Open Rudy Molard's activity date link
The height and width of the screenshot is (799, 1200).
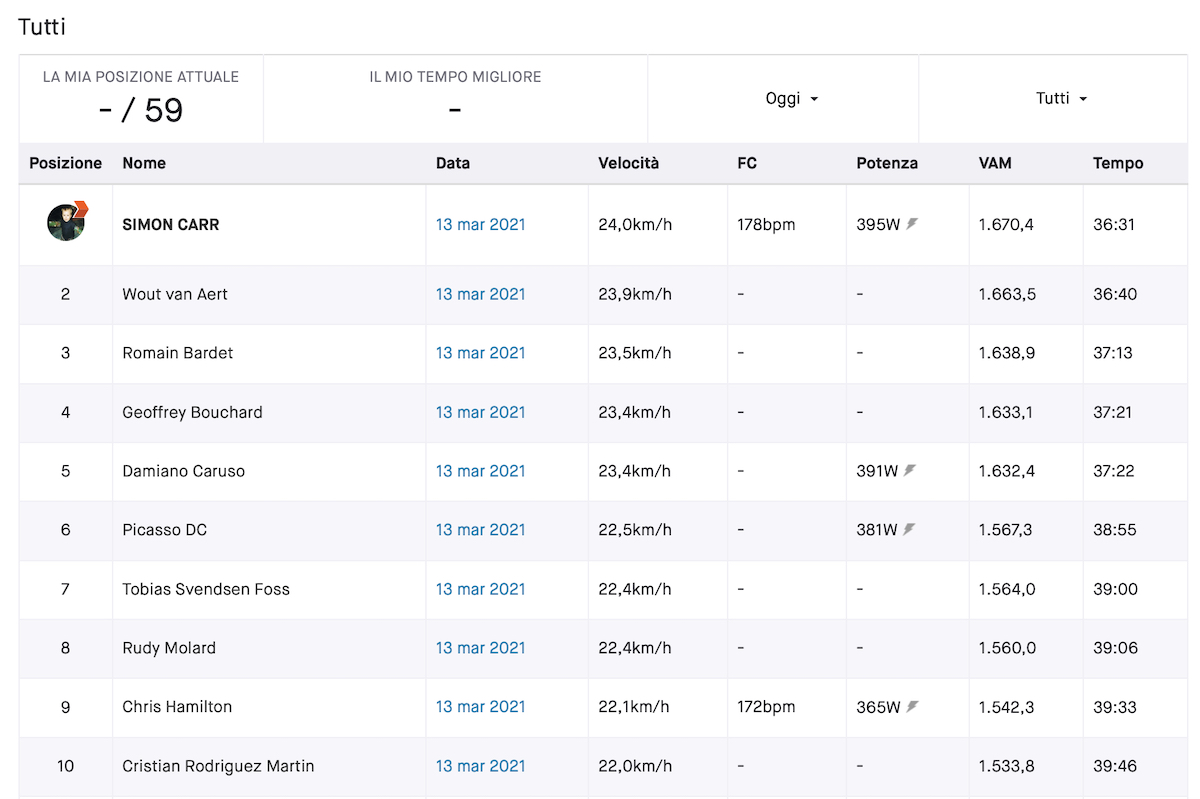480,648
